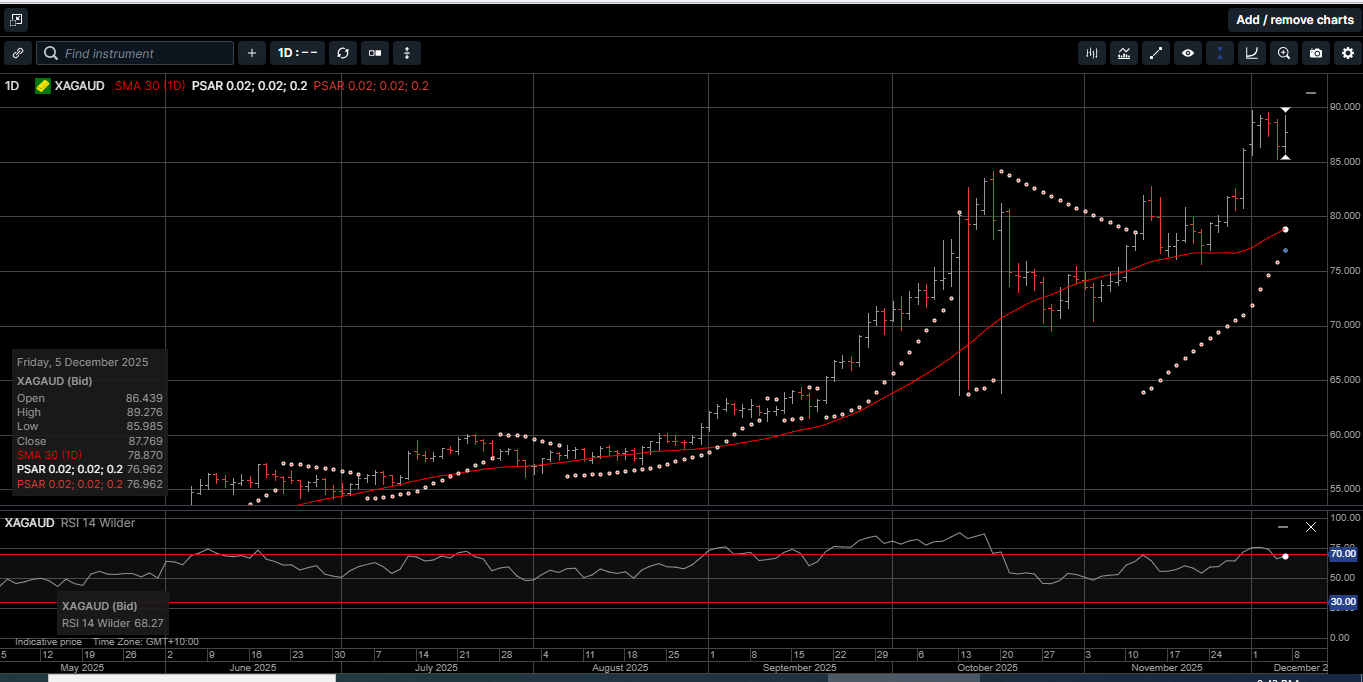The image size is (1363, 682).
Task: Pick the trend line drawing tool
Action: [x=1156, y=53]
